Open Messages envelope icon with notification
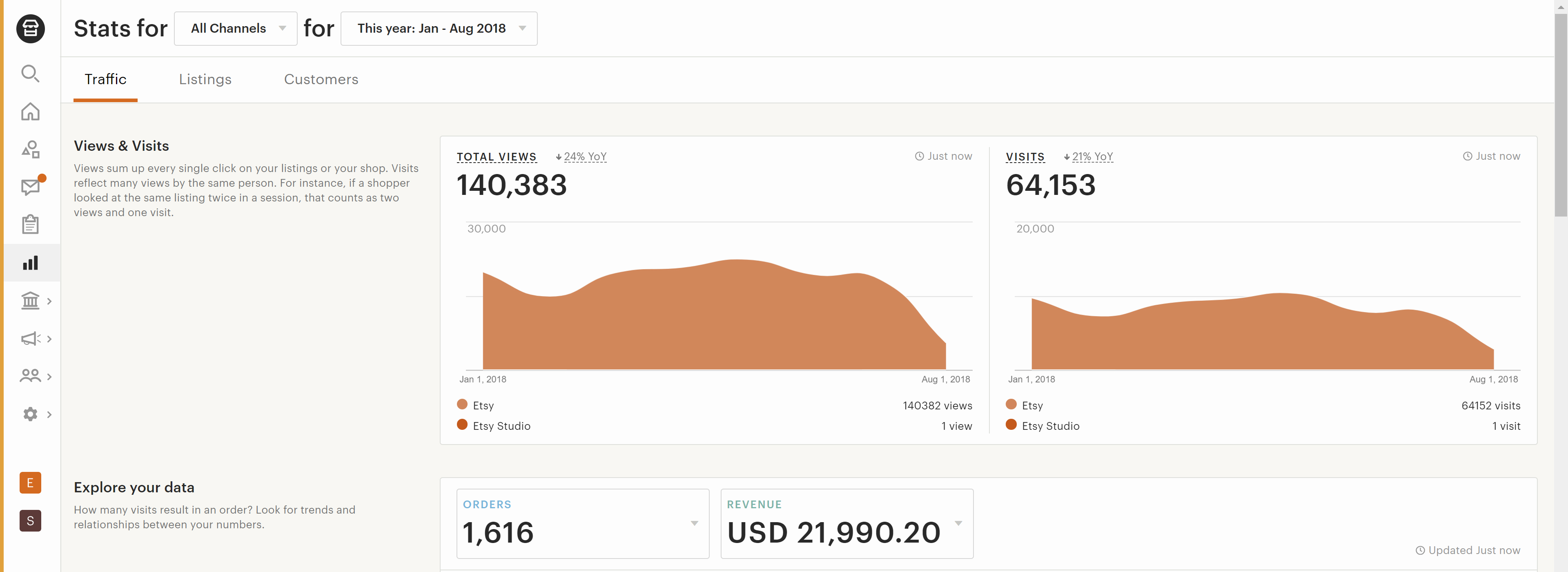The image size is (1568, 572). tap(31, 186)
